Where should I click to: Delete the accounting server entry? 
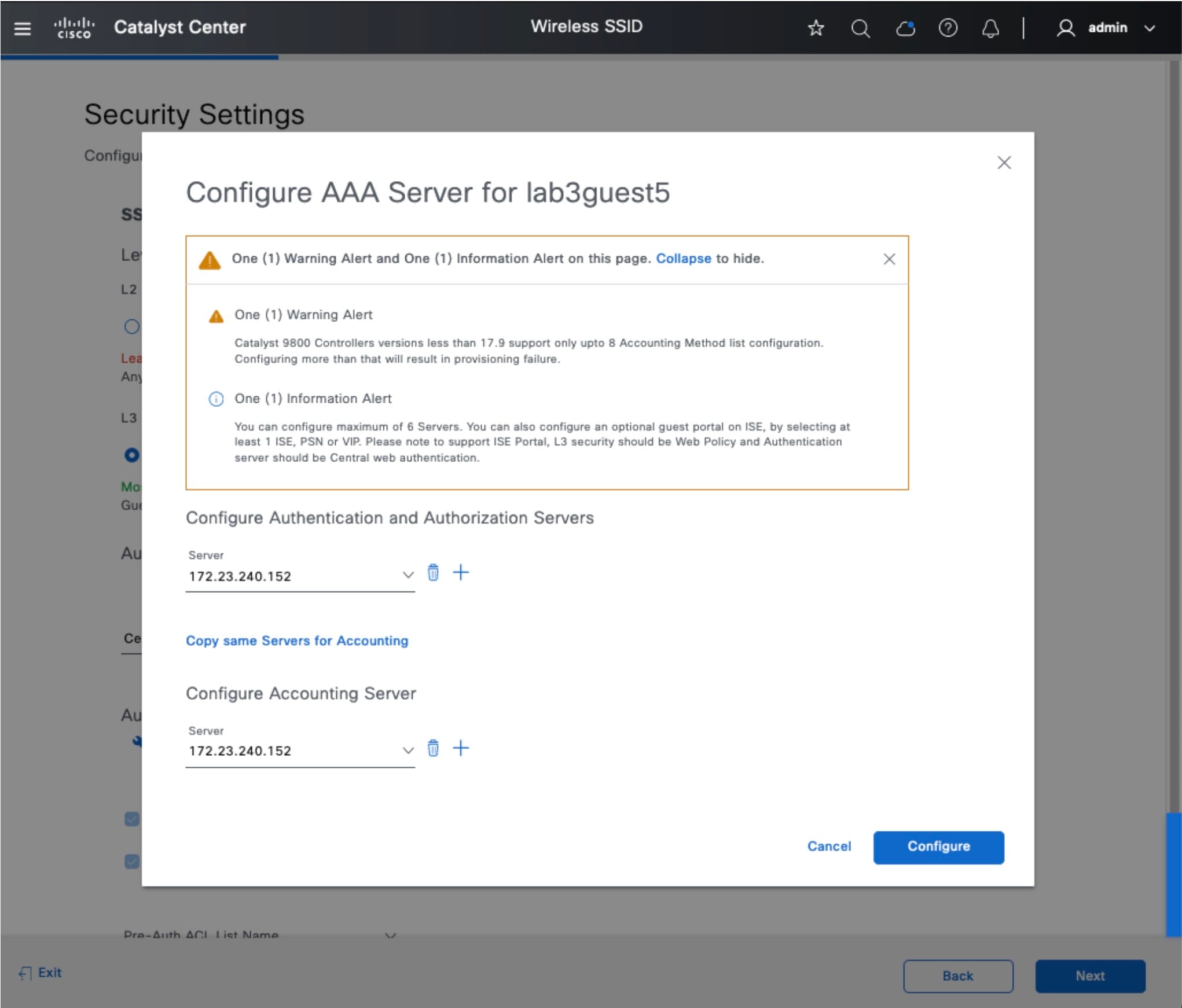click(x=433, y=748)
